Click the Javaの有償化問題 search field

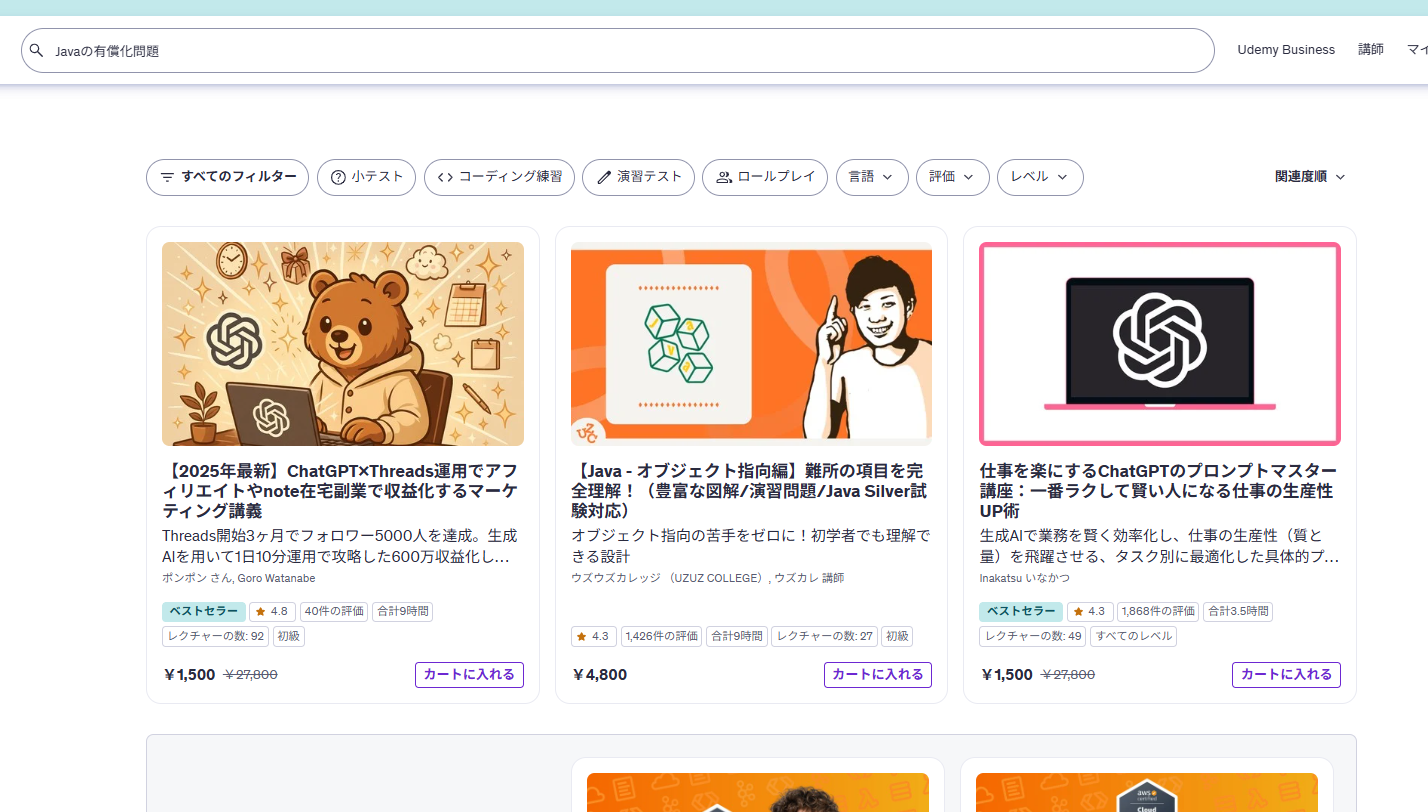(618, 50)
